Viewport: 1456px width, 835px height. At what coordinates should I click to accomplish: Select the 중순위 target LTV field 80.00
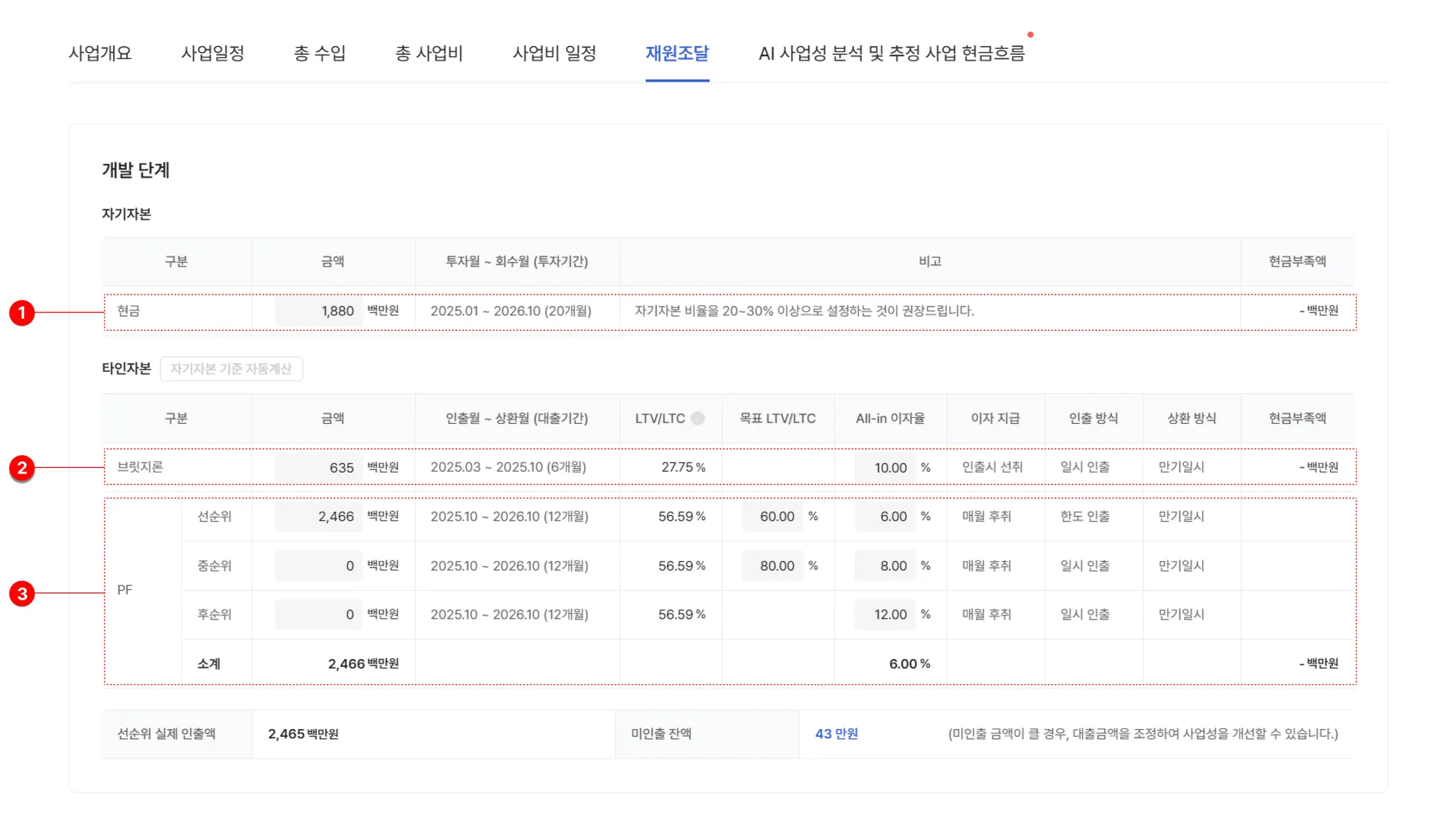tap(772, 565)
